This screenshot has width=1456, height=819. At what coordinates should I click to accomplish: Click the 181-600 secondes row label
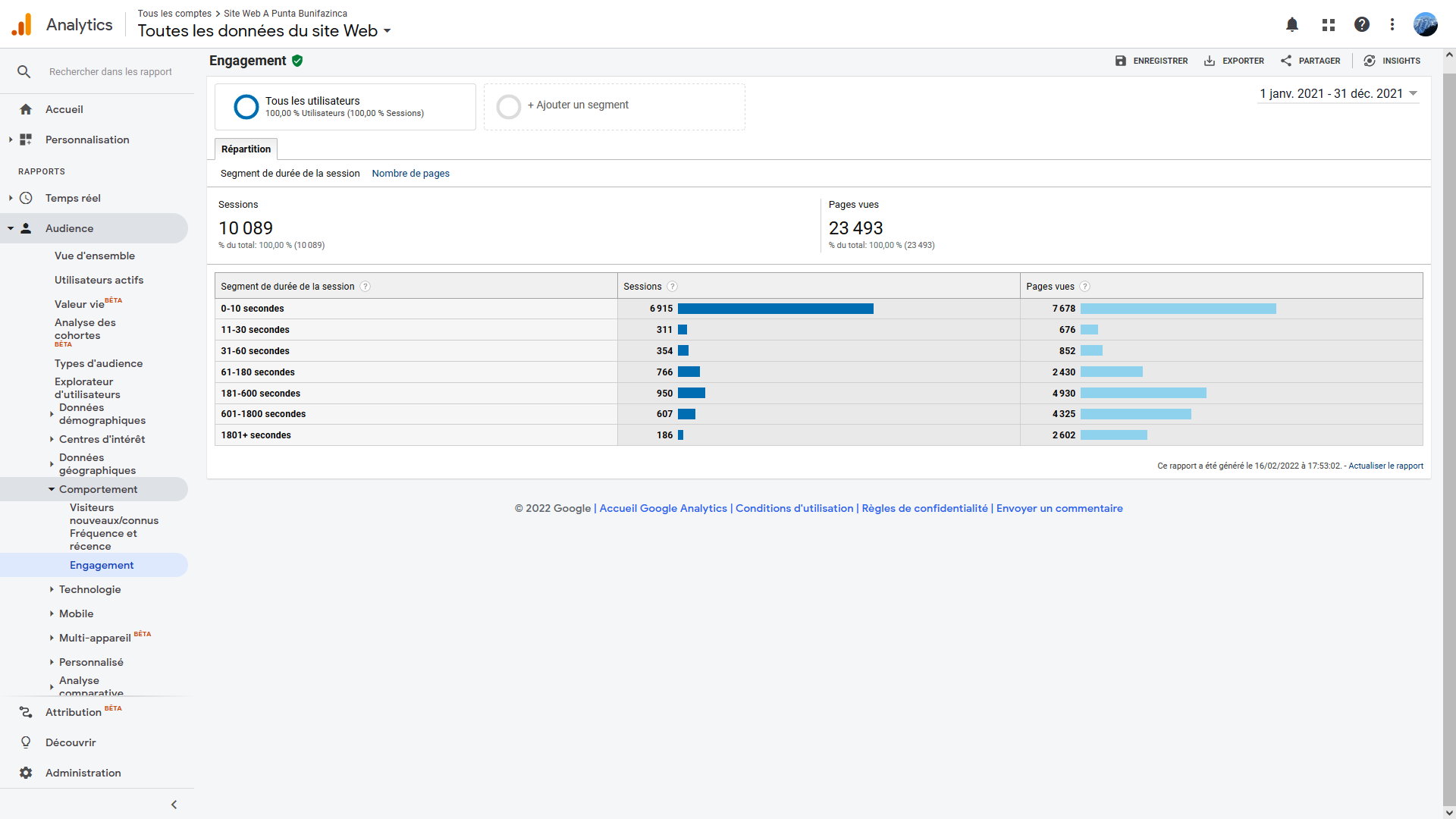tap(260, 394)
